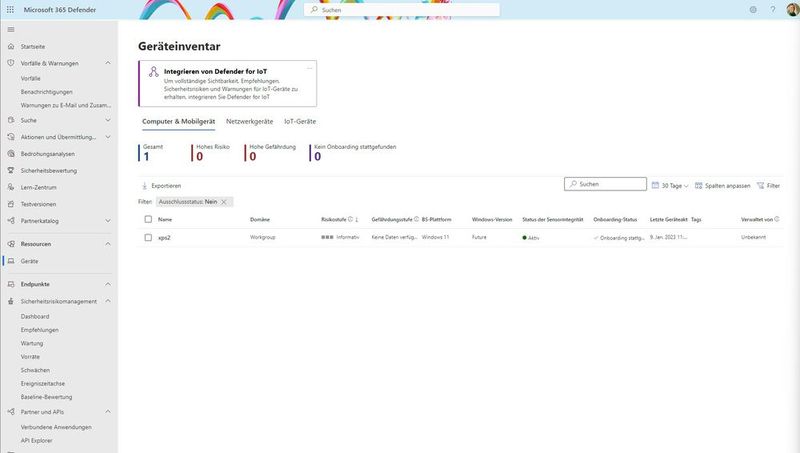Click the Sicherheitsrisikomanagement icon
This screenshot has width=800, height=453.
(x=11, y=301)
